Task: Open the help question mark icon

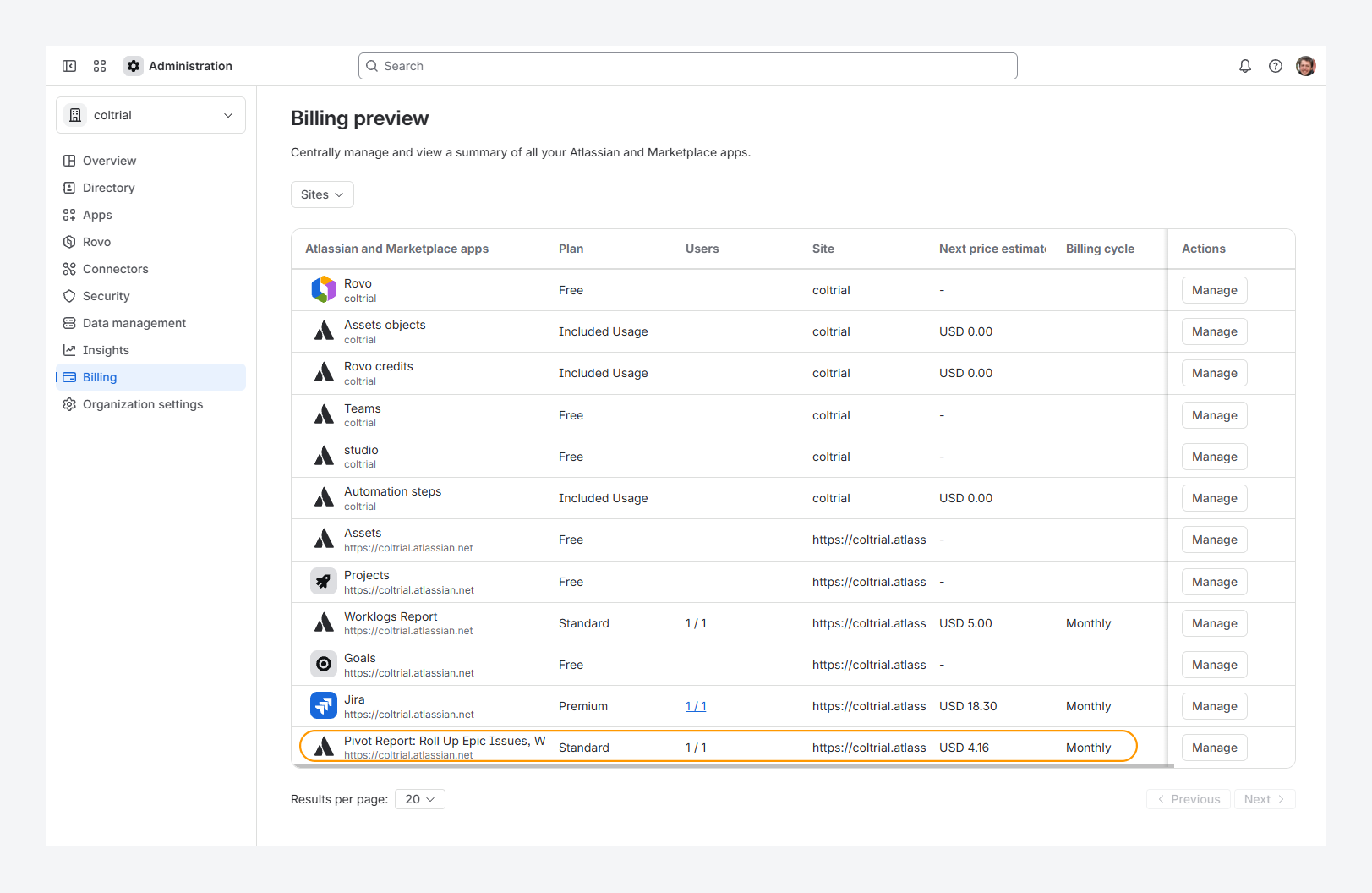Action: [x=1276, y=66]
